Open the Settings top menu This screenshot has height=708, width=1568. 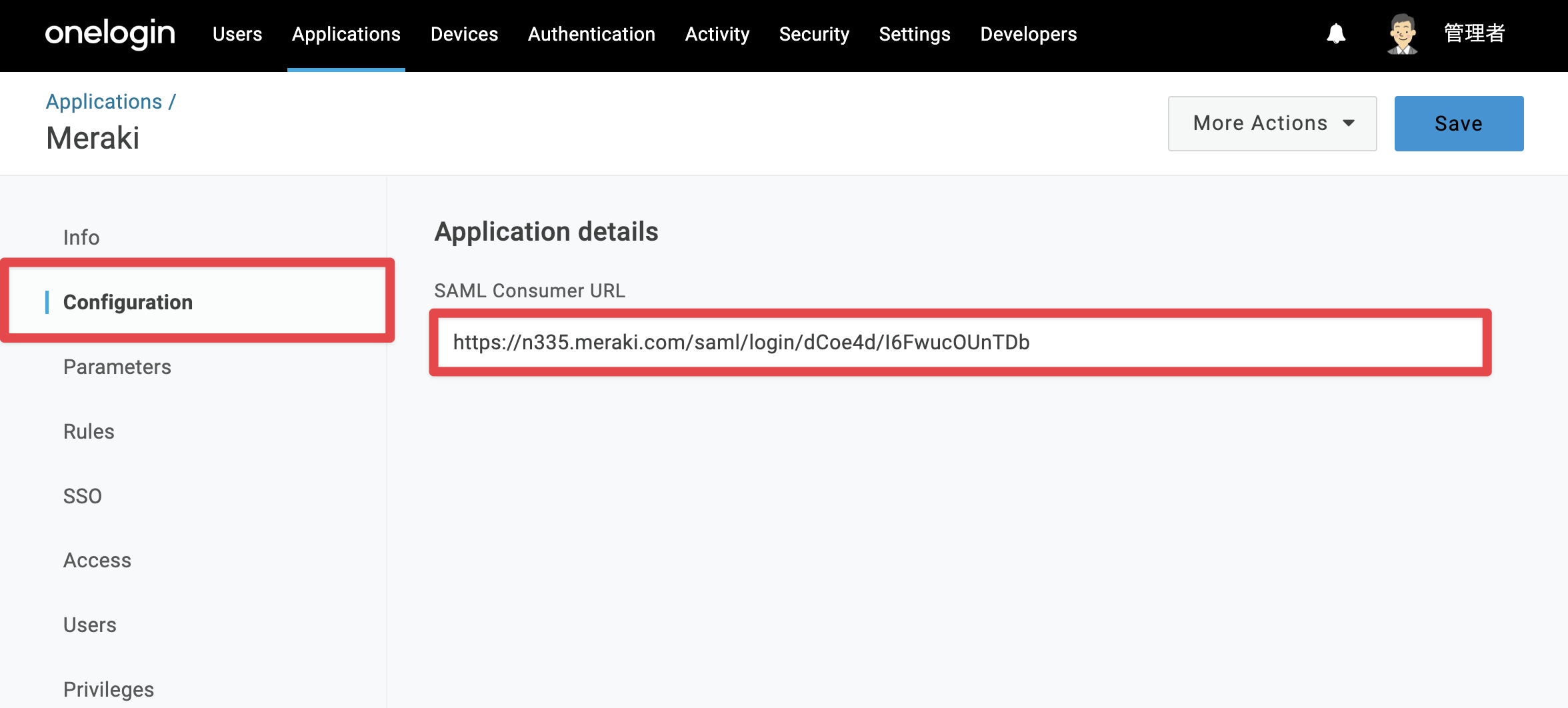click(915, 34)
